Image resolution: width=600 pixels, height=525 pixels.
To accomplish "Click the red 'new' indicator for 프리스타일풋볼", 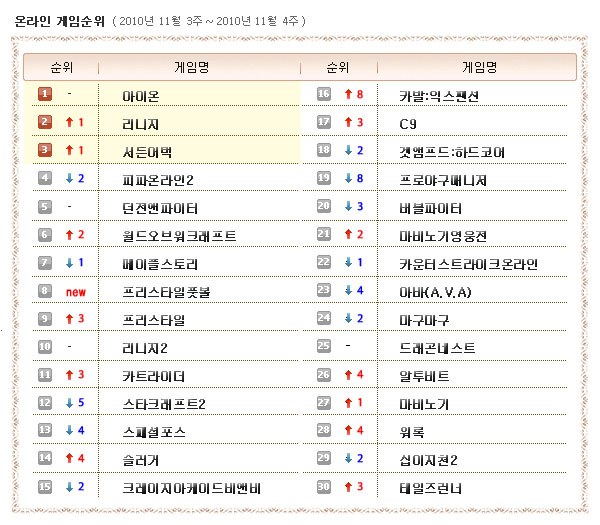I will [x=75, y=292].
